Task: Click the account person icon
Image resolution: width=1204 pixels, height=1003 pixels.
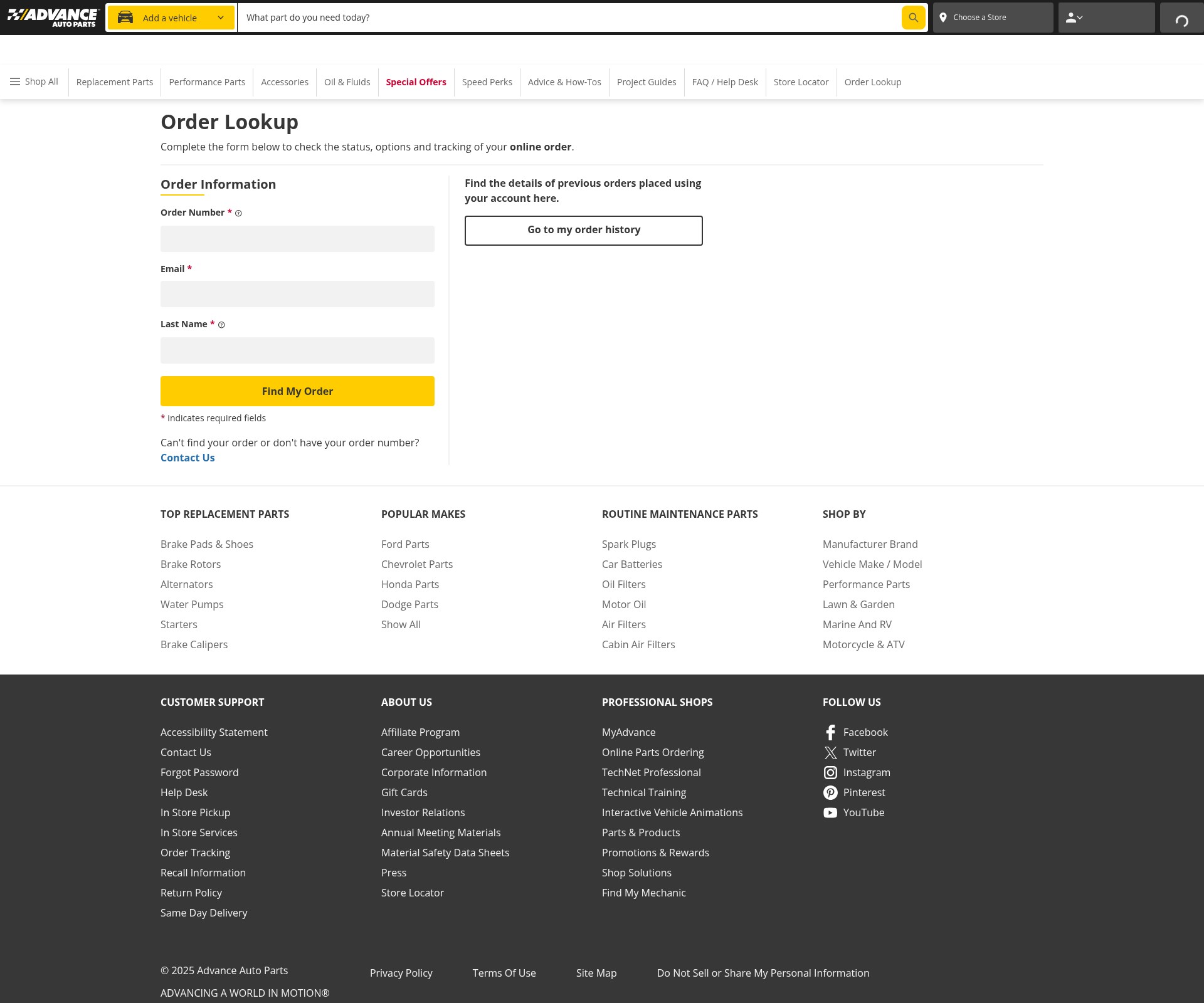Action: point(1072,17)
